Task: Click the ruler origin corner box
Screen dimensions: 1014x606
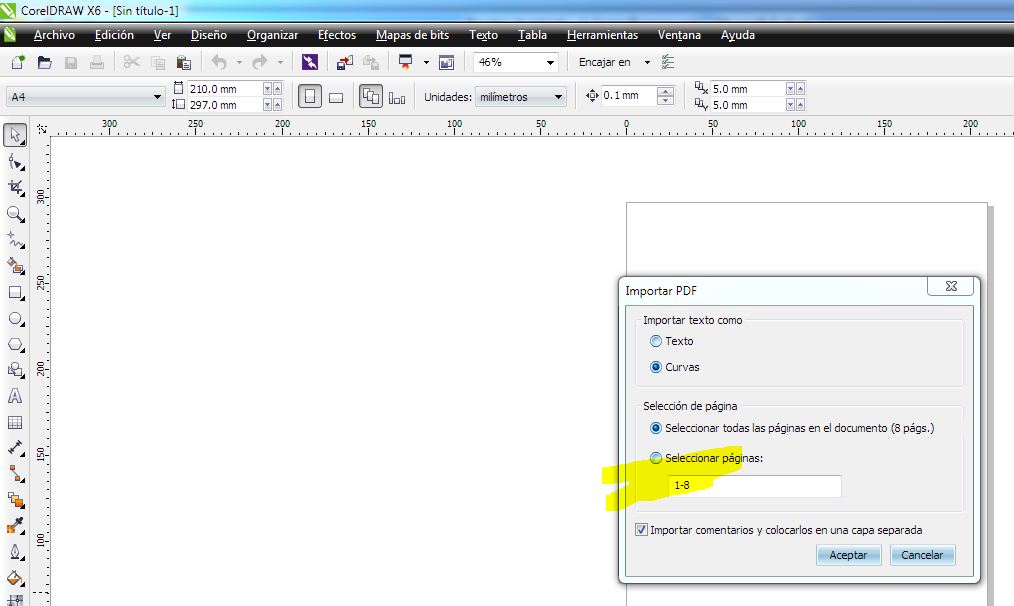Action: pyautogui.click(x=42, y=129)
